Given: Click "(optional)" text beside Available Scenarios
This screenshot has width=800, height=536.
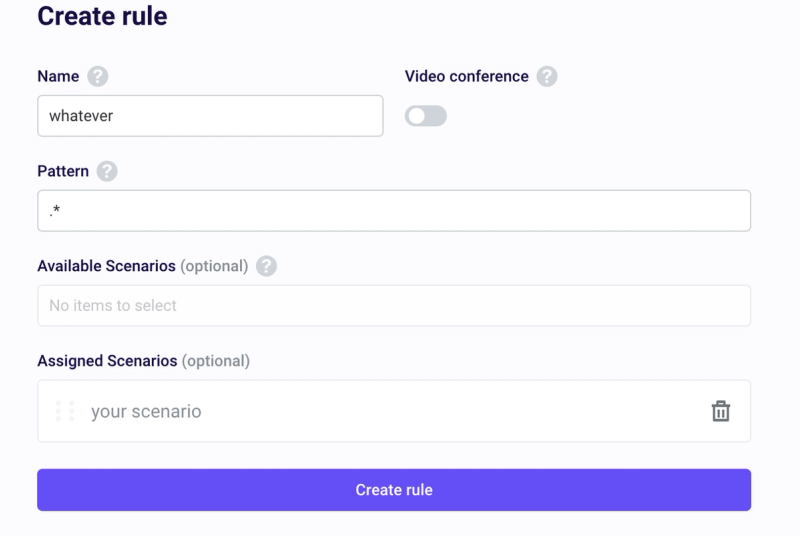Looking at the screenshot, I should [x=214, y=266].
